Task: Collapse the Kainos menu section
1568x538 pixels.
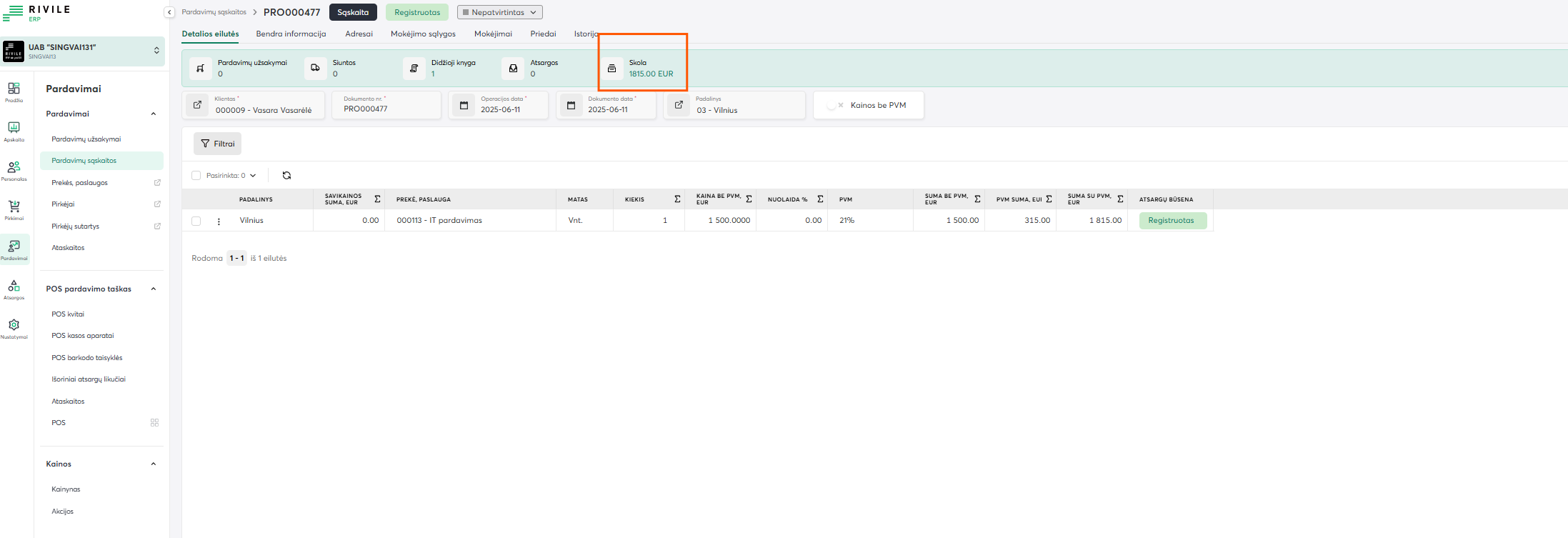Action: (x=154, y=464)
